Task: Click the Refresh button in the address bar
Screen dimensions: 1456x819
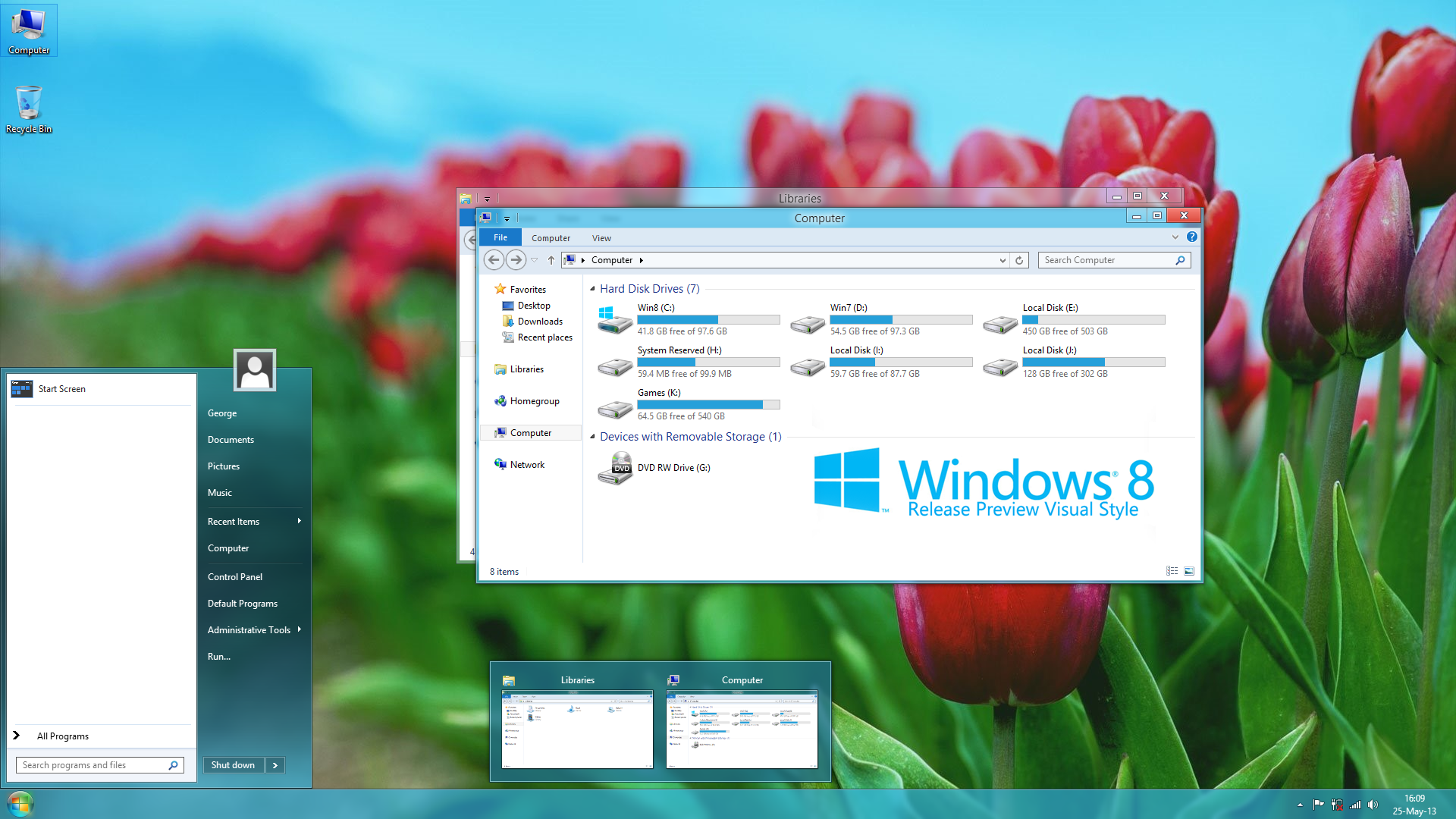Action: (x=1019, y=260)
